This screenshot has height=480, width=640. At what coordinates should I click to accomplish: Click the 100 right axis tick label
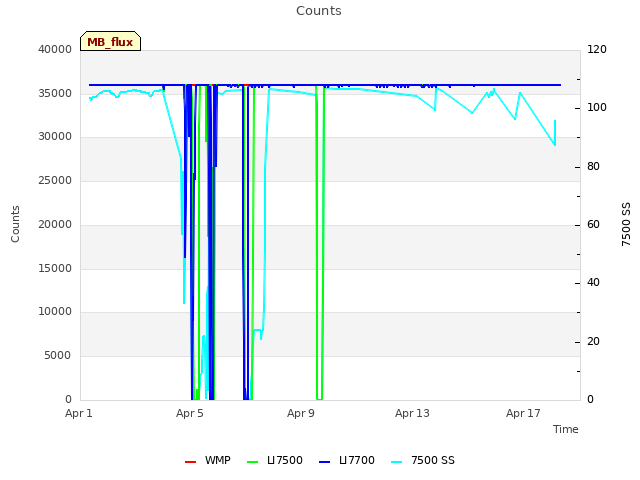point(597,108)
